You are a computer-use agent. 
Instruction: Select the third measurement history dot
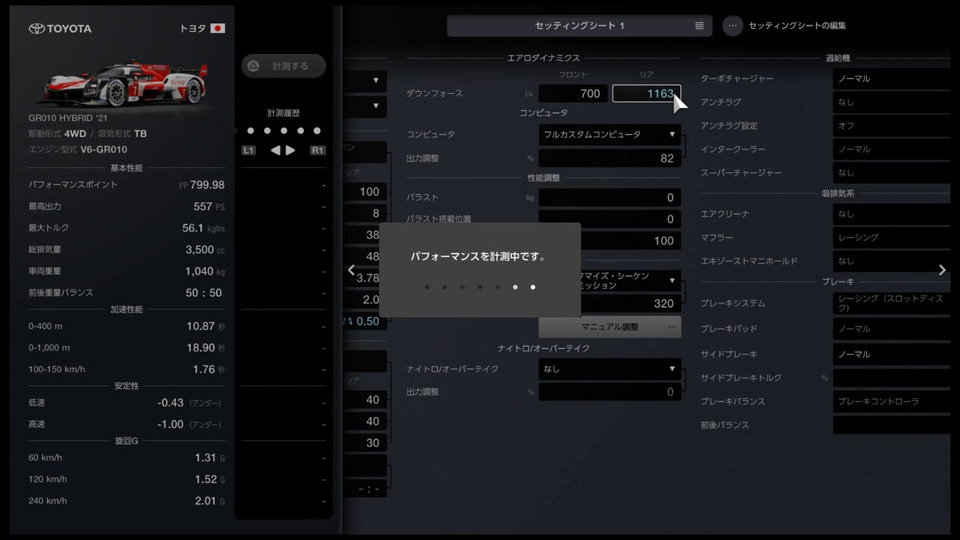click(x=283, y=130)
